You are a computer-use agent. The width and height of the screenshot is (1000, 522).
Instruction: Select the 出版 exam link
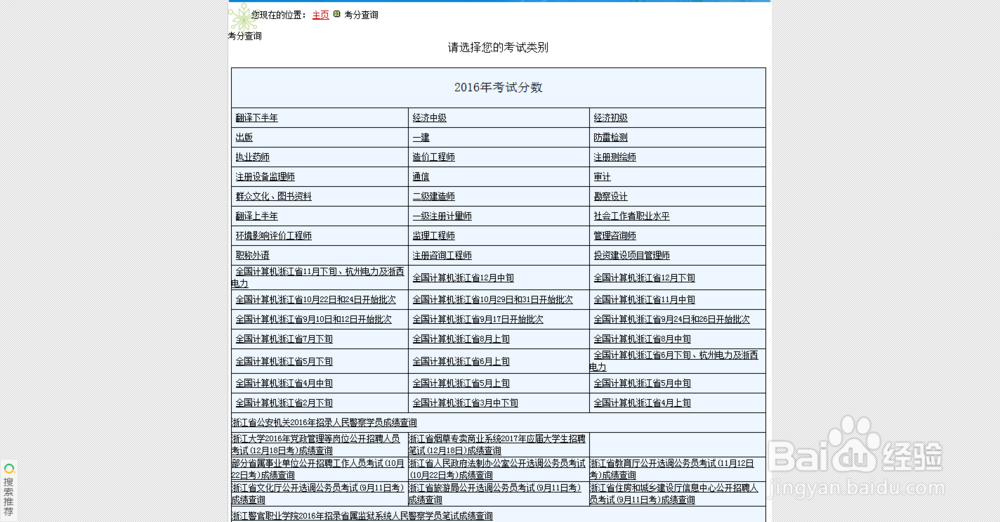tap(244, 137)
